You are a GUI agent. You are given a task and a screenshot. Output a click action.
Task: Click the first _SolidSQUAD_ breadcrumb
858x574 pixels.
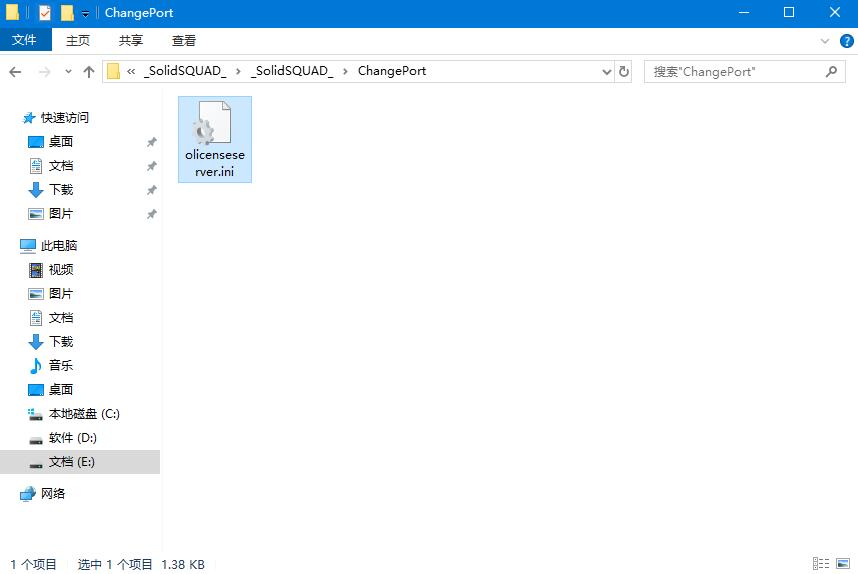point(185,71)
